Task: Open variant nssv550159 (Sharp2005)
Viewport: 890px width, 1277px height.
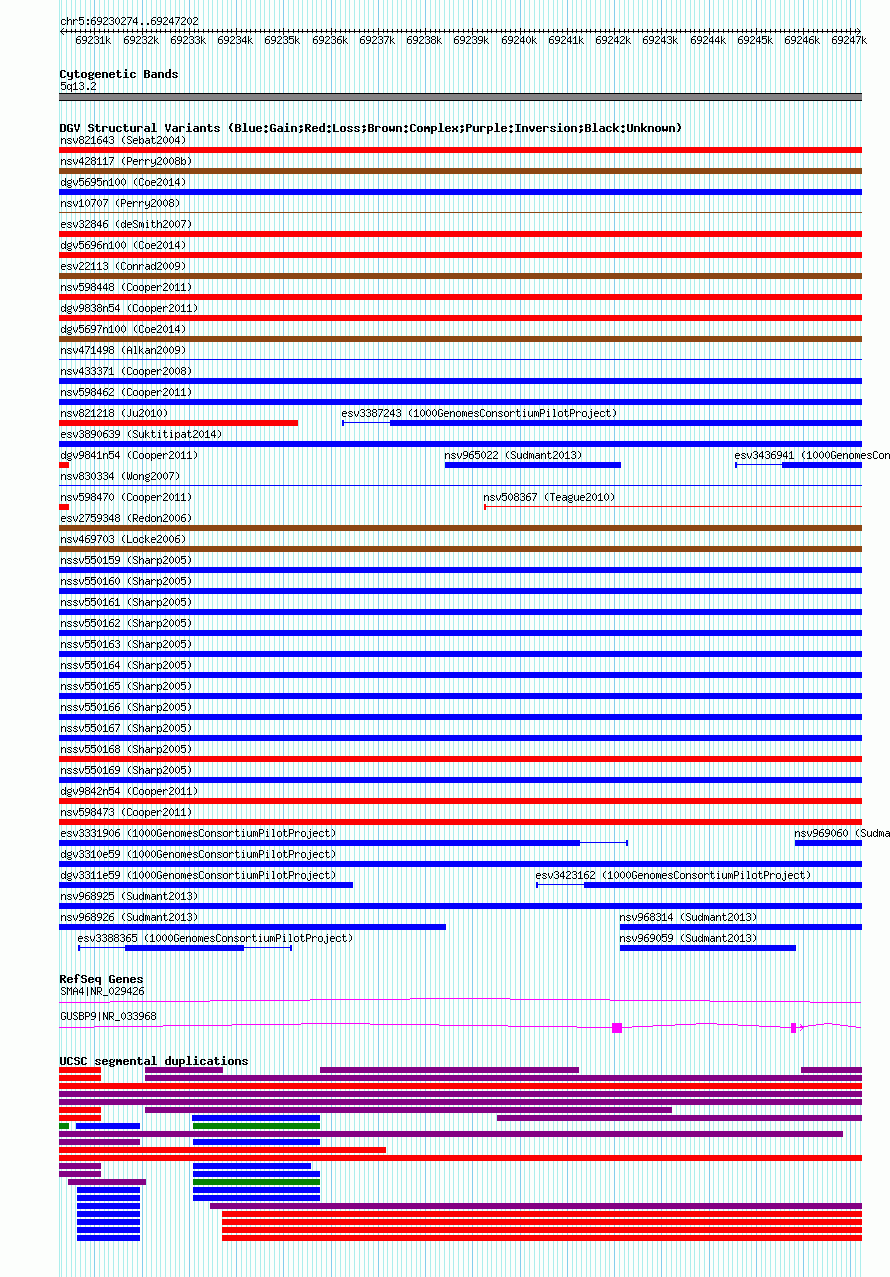Action: [x=126, y=560]
